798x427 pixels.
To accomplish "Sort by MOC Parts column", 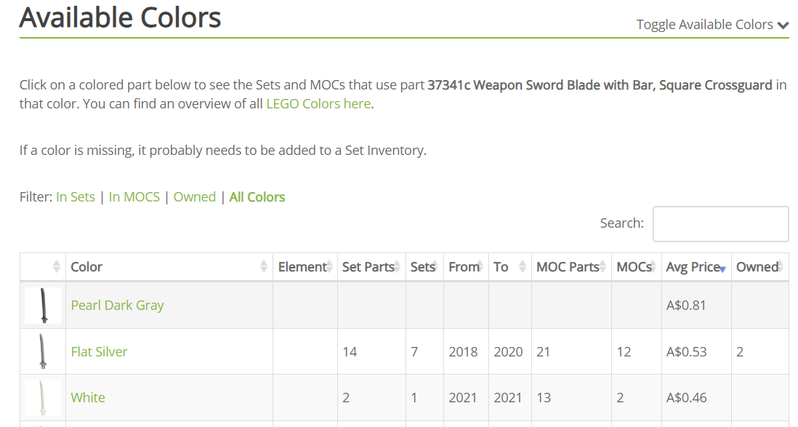I will coord(568,267).
